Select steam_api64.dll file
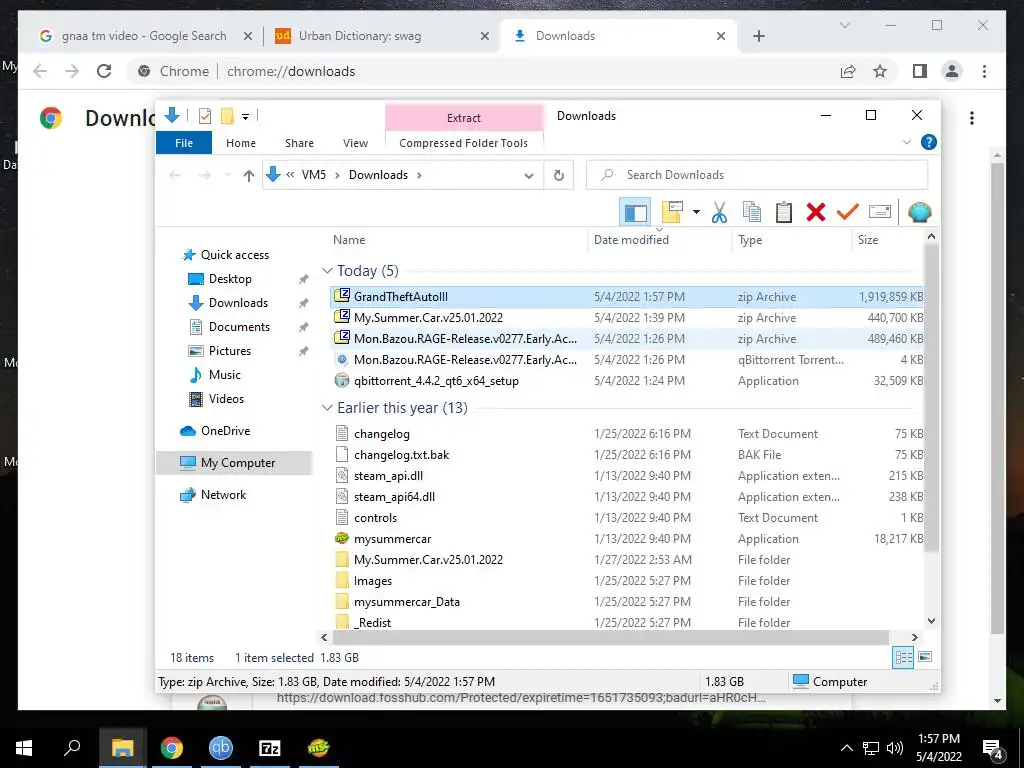Screen dimensions: 1024x768 [627, 497]
